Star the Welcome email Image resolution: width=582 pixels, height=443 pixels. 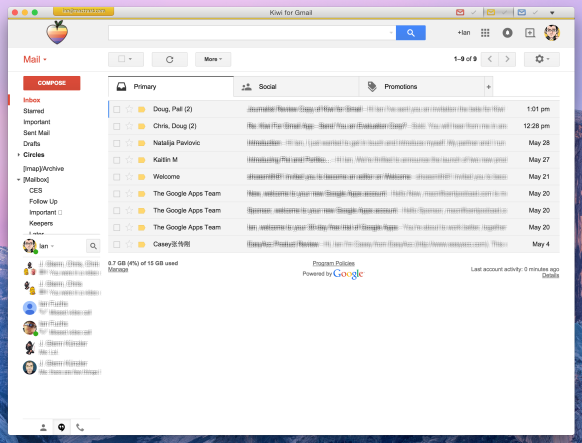pos(129,177)
